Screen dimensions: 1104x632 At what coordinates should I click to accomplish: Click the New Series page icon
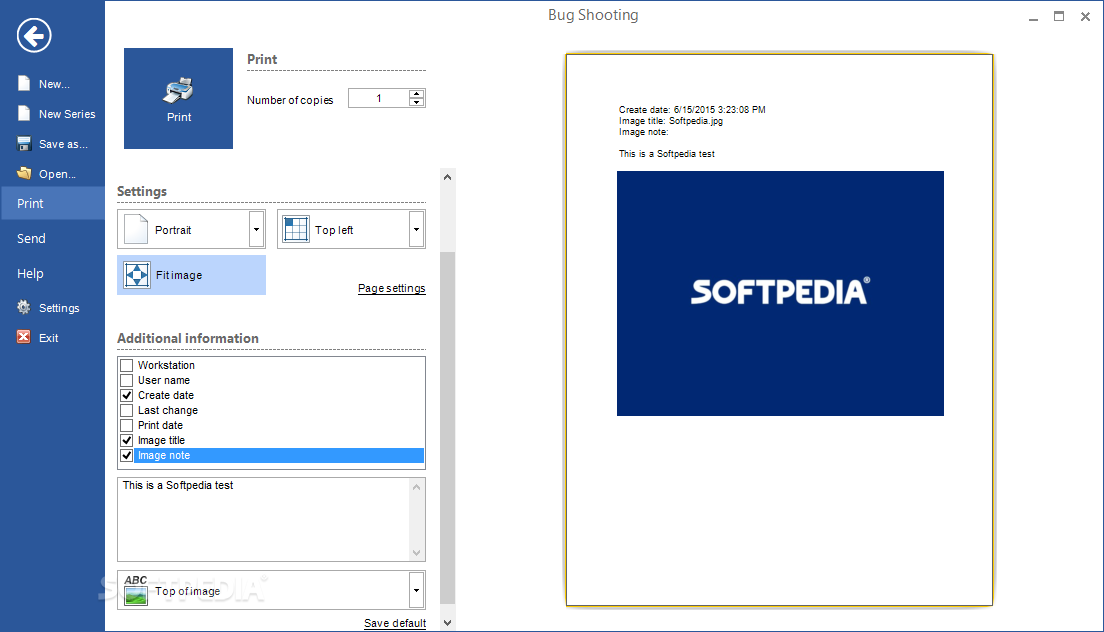[24, 113]
